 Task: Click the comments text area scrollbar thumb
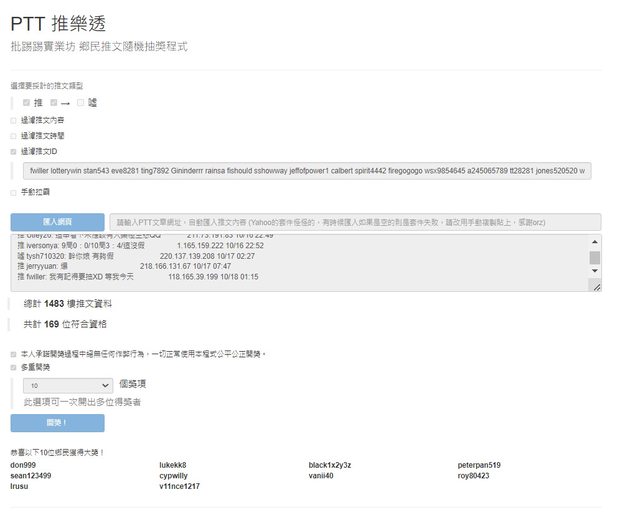(x=595, y=258)
